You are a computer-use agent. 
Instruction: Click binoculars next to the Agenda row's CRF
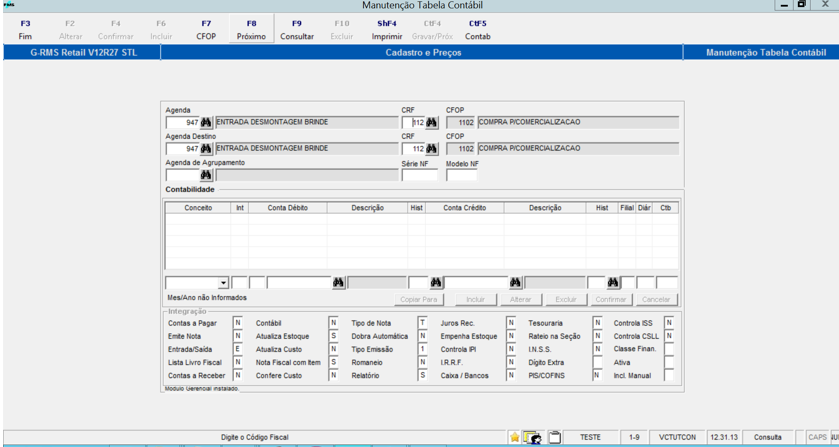[x=431, y=123]
